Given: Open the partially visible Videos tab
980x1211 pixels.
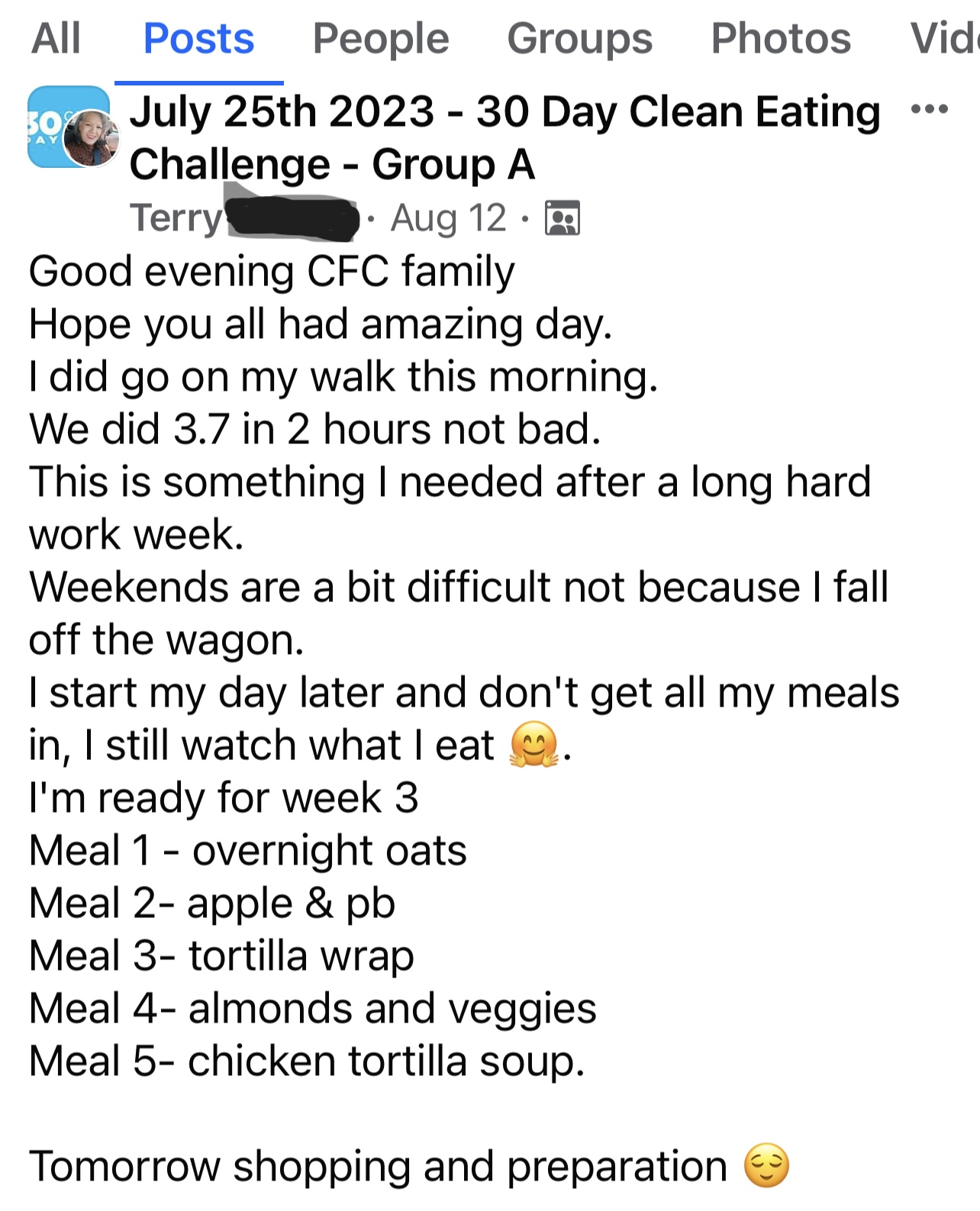Looking at the screenshot, I should 943,38.
